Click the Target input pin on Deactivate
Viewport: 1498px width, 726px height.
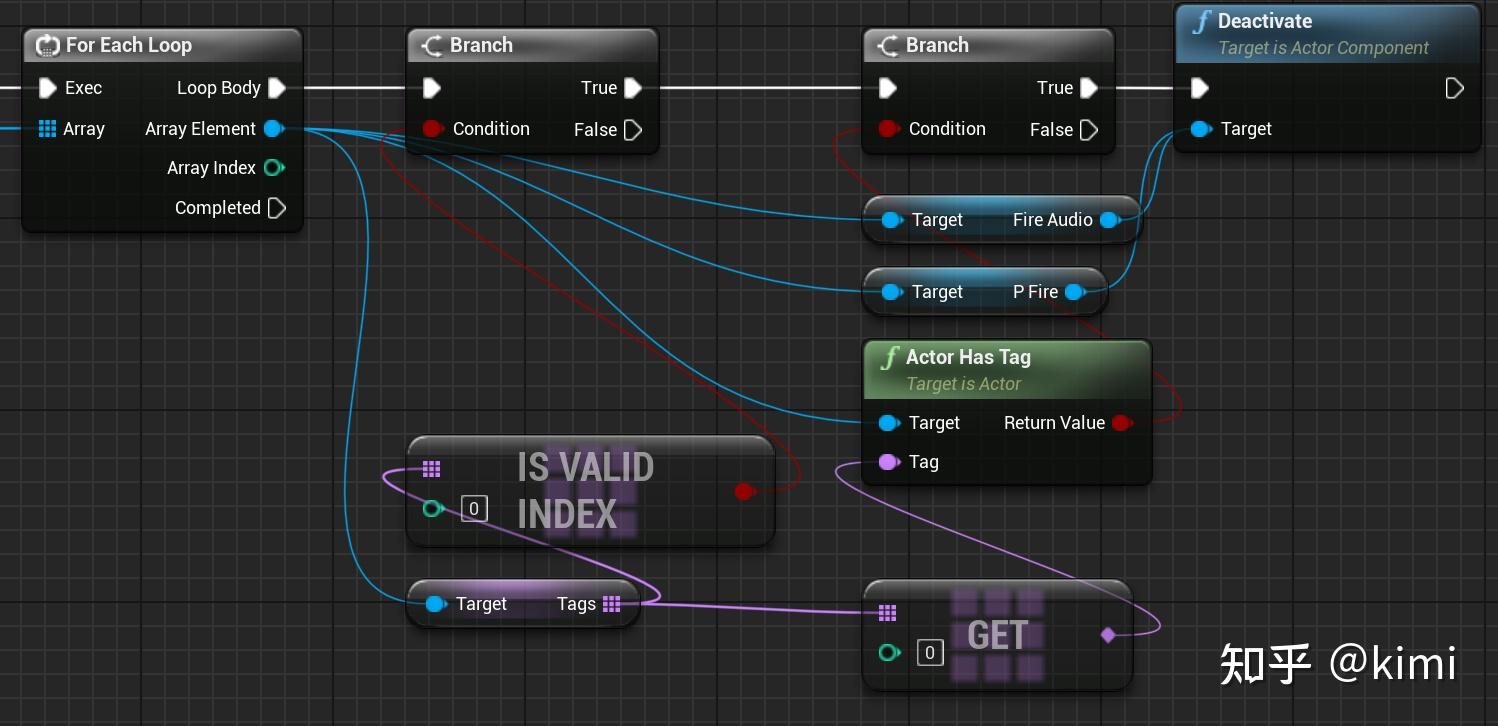click(x=1199, y=128)
